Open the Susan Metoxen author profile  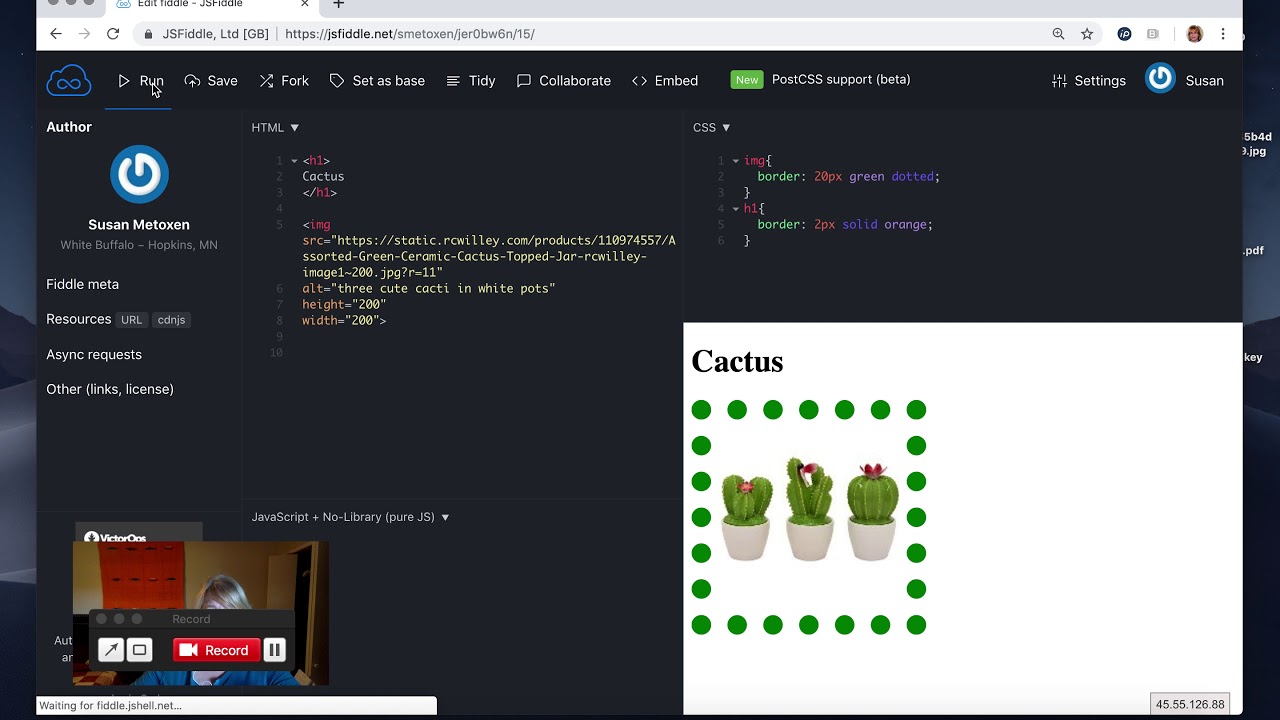[x=139, y=225]
